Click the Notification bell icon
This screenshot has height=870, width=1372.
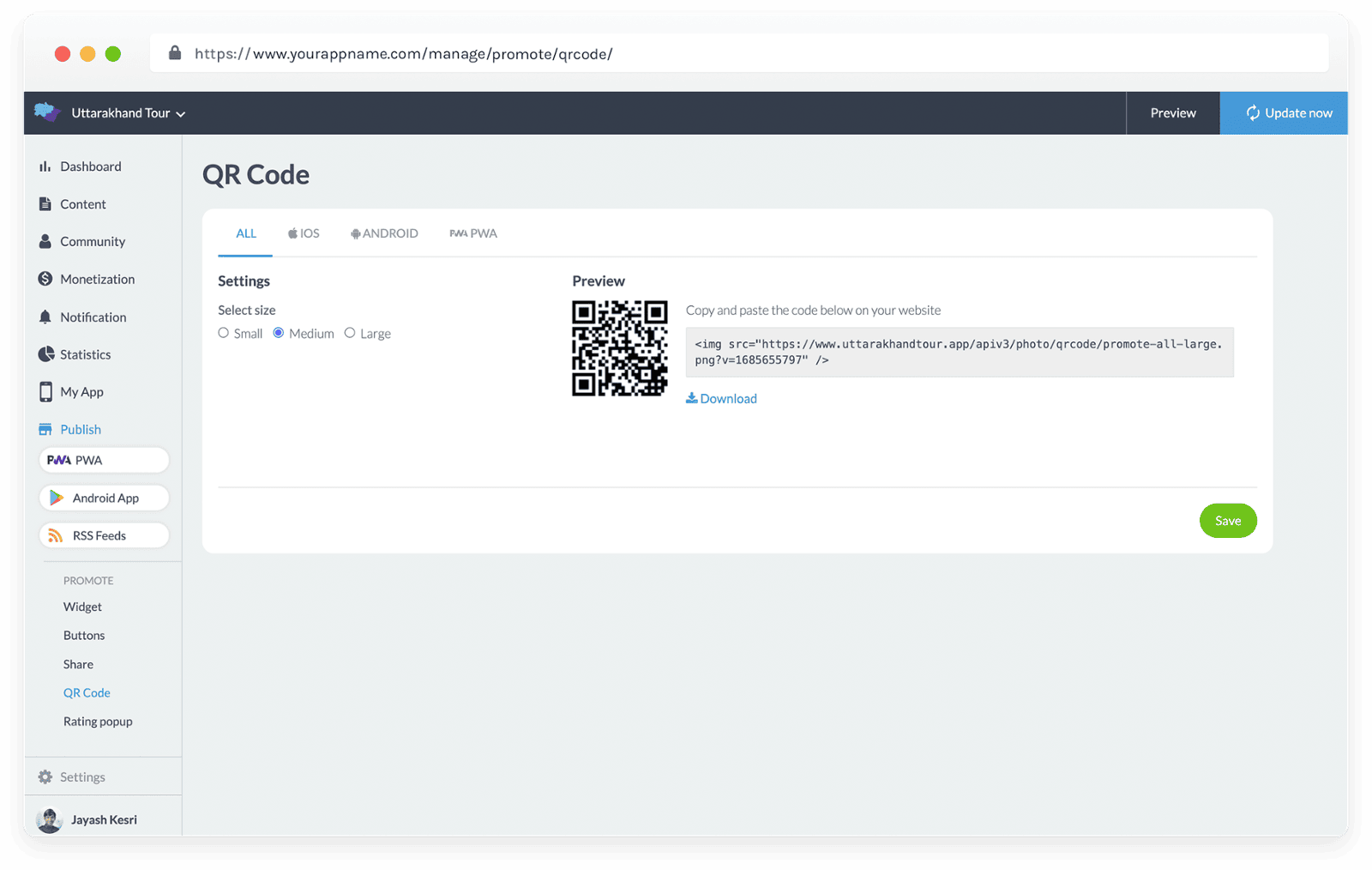point(45,317)
